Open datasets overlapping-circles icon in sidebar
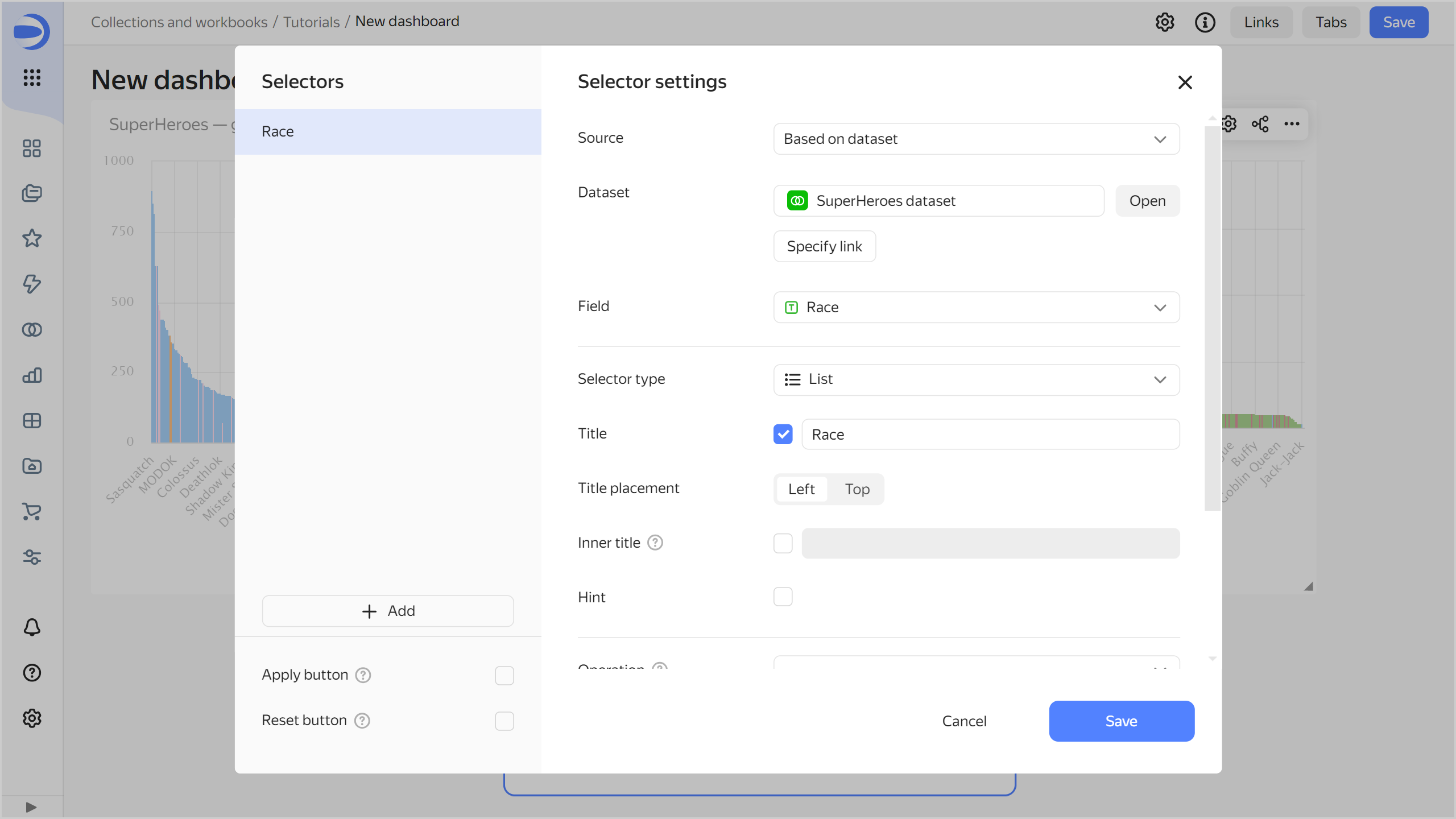Viewport: 1456px width, 819px height. (x=32, y=329)
